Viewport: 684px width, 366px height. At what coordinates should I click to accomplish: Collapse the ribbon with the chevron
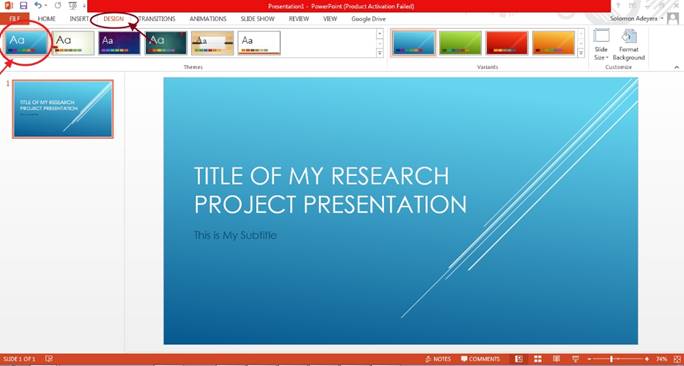(x=677, y=67)
